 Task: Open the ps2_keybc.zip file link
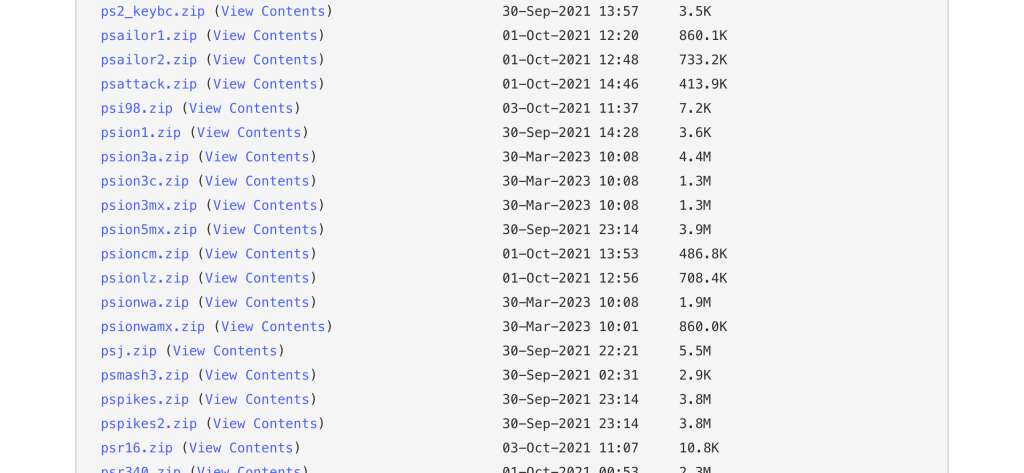[x=152, y=11]
